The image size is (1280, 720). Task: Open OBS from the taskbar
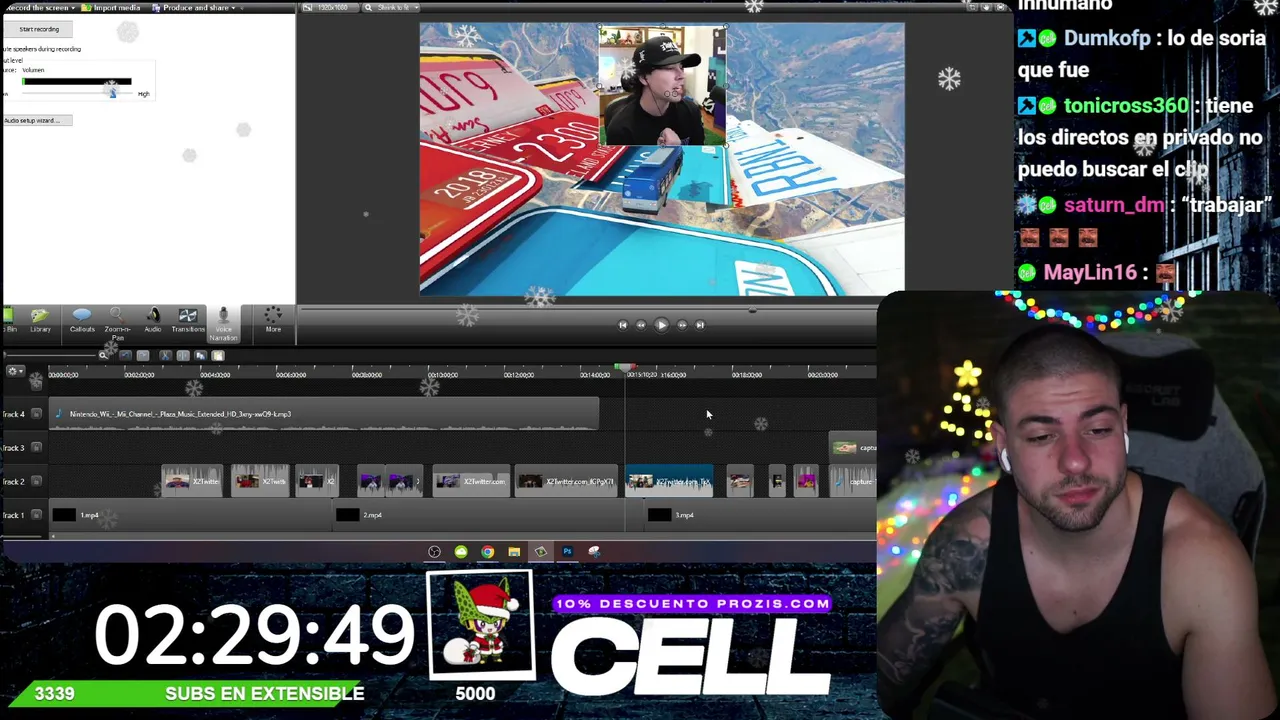(x=434, y=551)
